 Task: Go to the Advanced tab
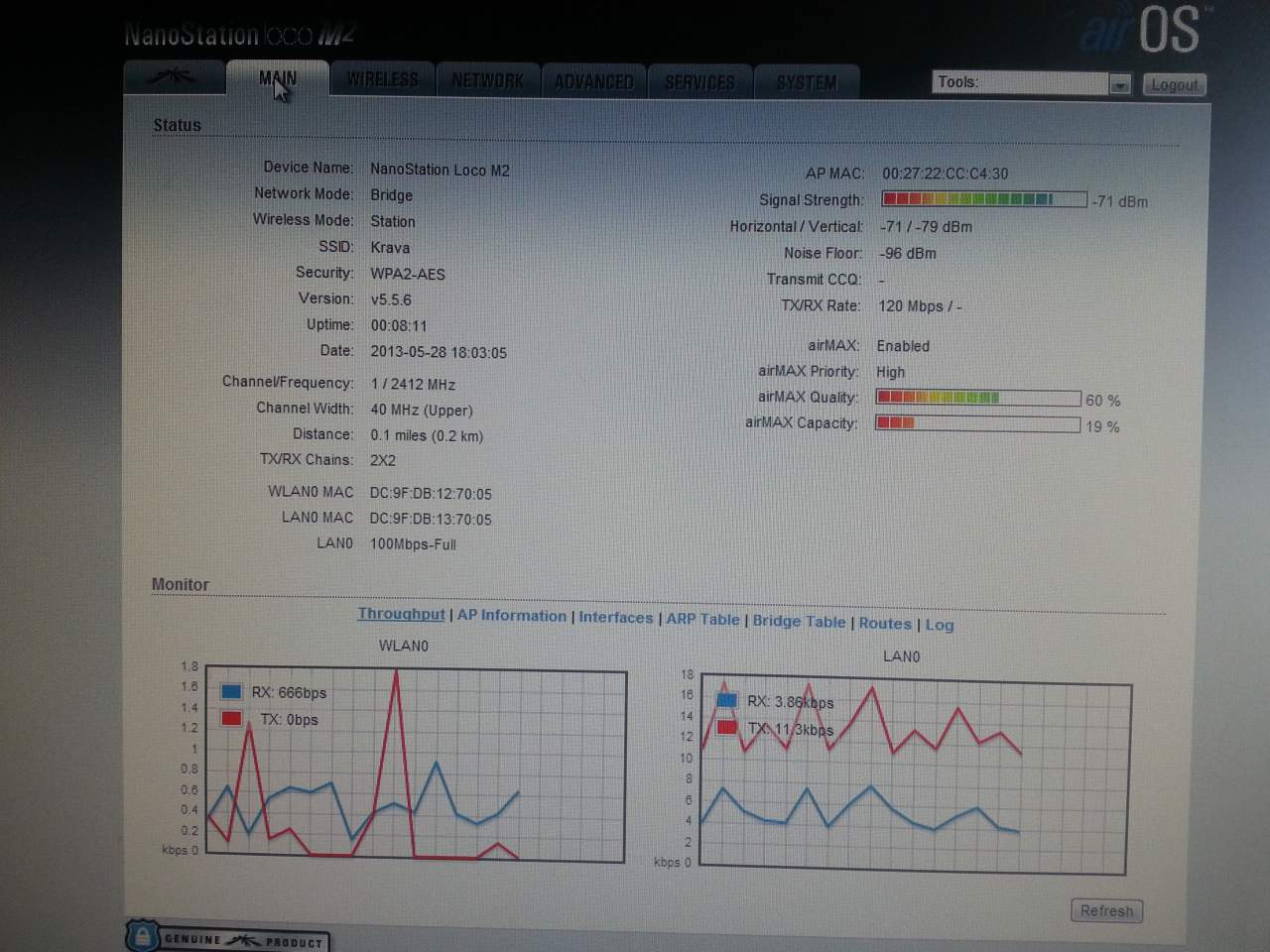[593, 81]
